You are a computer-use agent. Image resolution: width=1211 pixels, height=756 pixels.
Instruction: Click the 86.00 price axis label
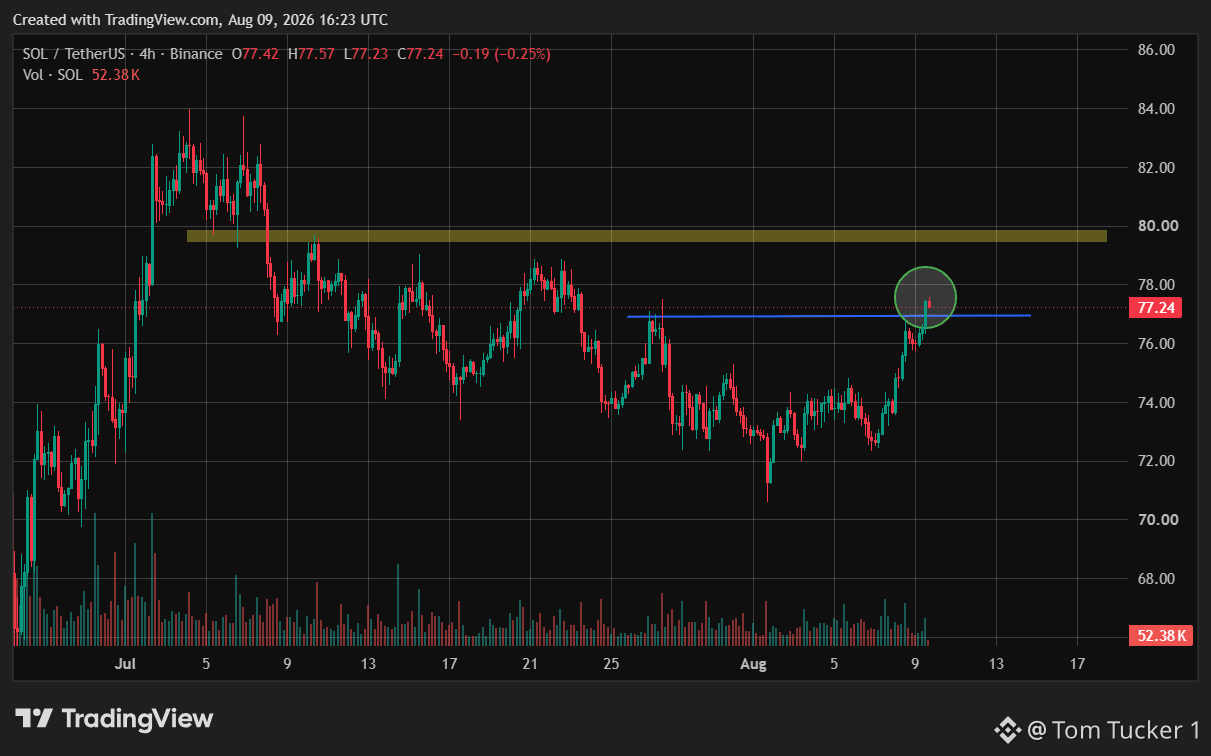pyautogui.click(x=1155, y=49)
